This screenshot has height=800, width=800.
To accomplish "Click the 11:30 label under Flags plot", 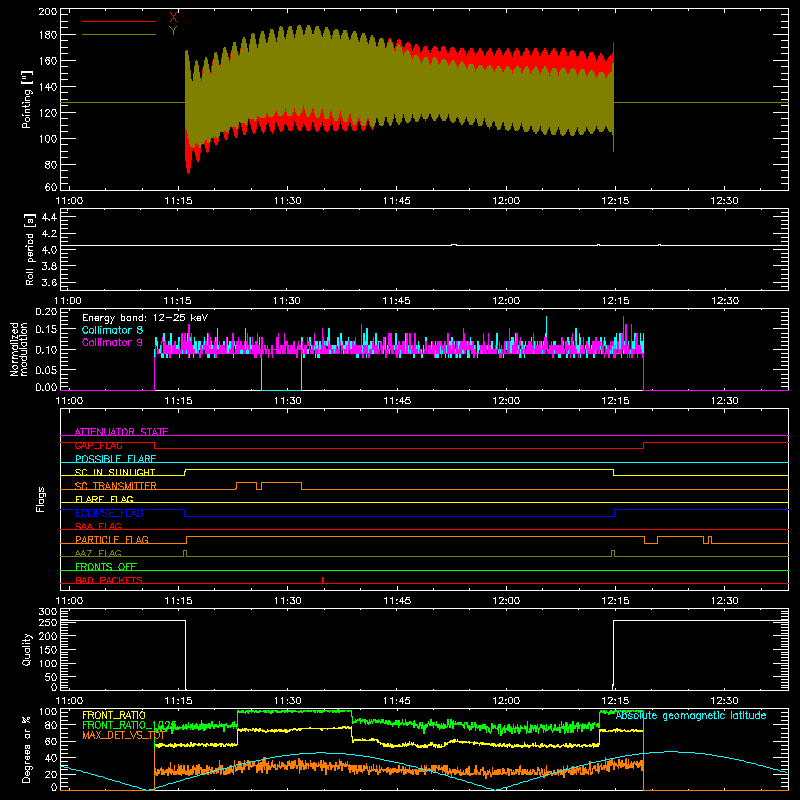I will pos(287,601).
